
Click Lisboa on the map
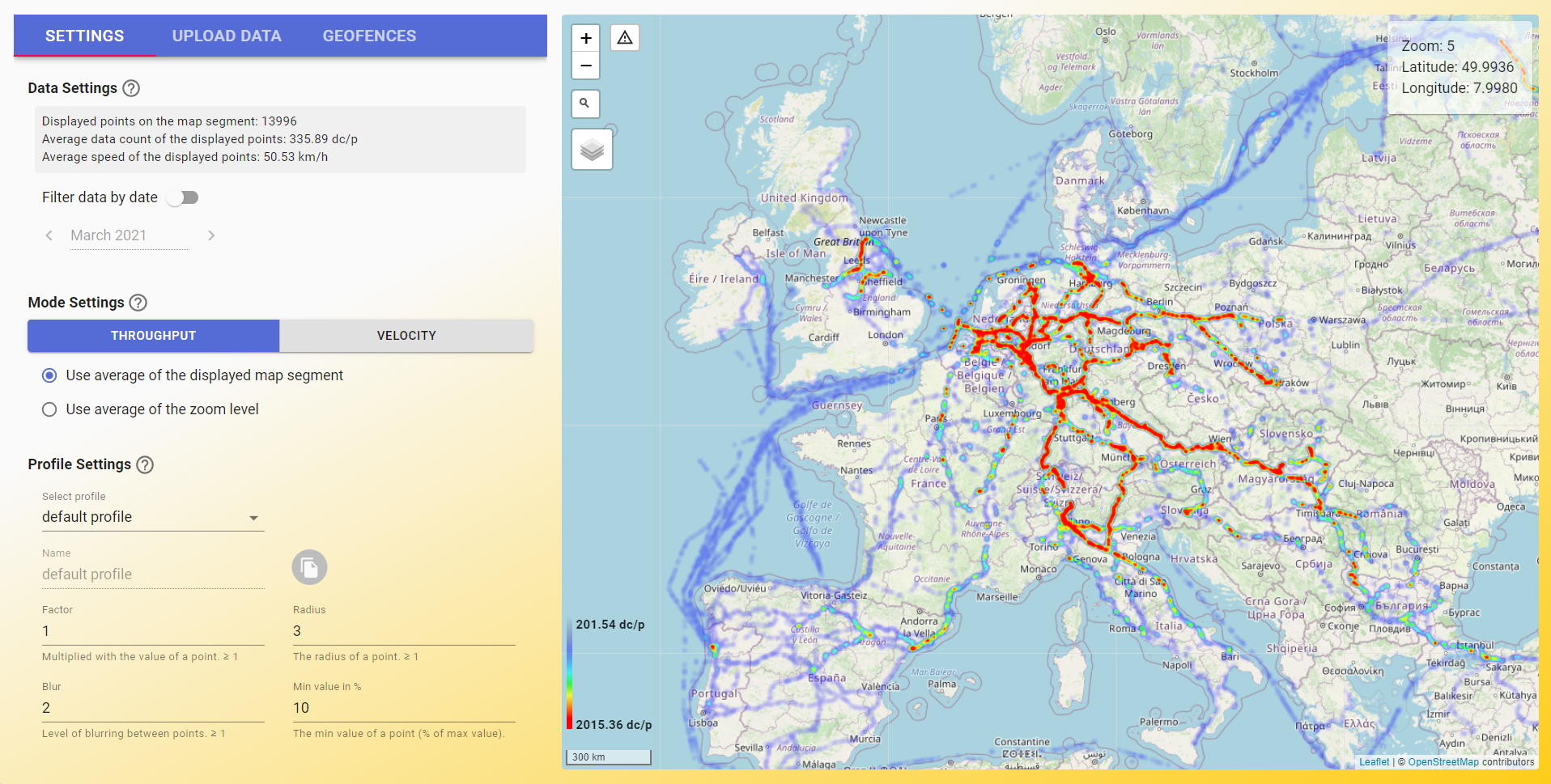click(703, 723)
